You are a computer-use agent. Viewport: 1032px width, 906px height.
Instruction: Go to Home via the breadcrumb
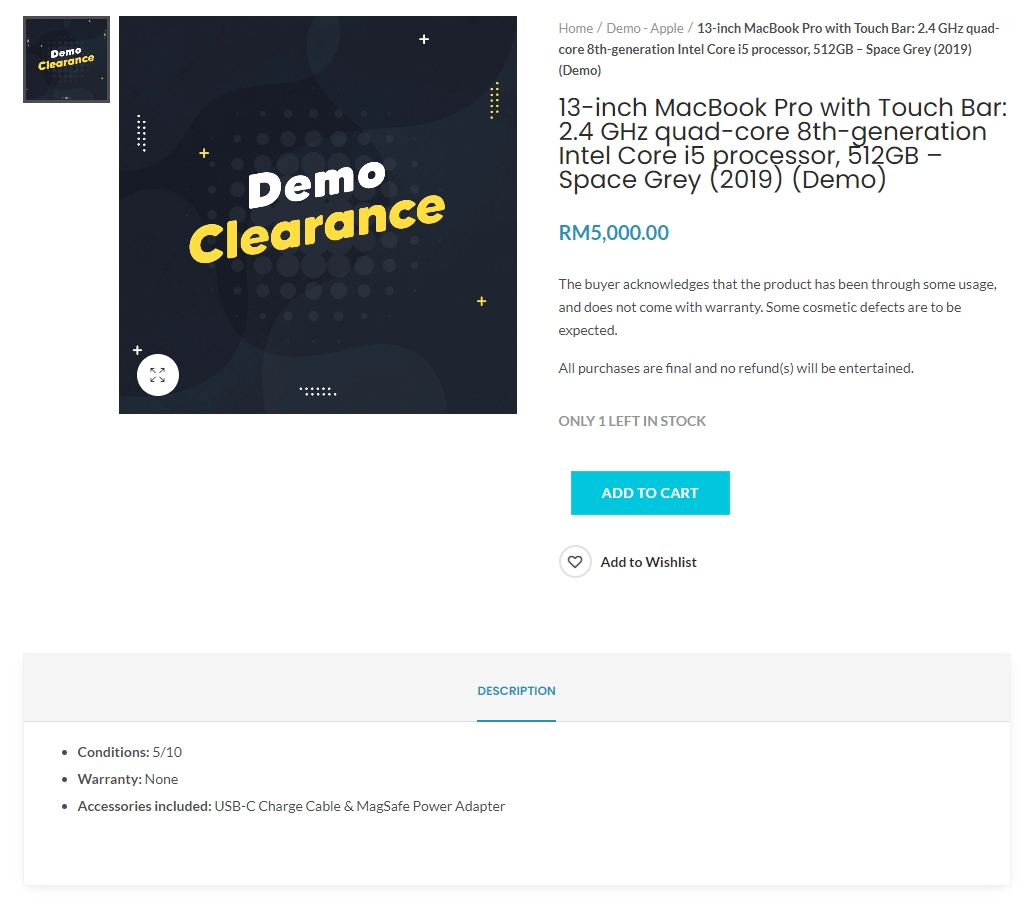(575, 28)
